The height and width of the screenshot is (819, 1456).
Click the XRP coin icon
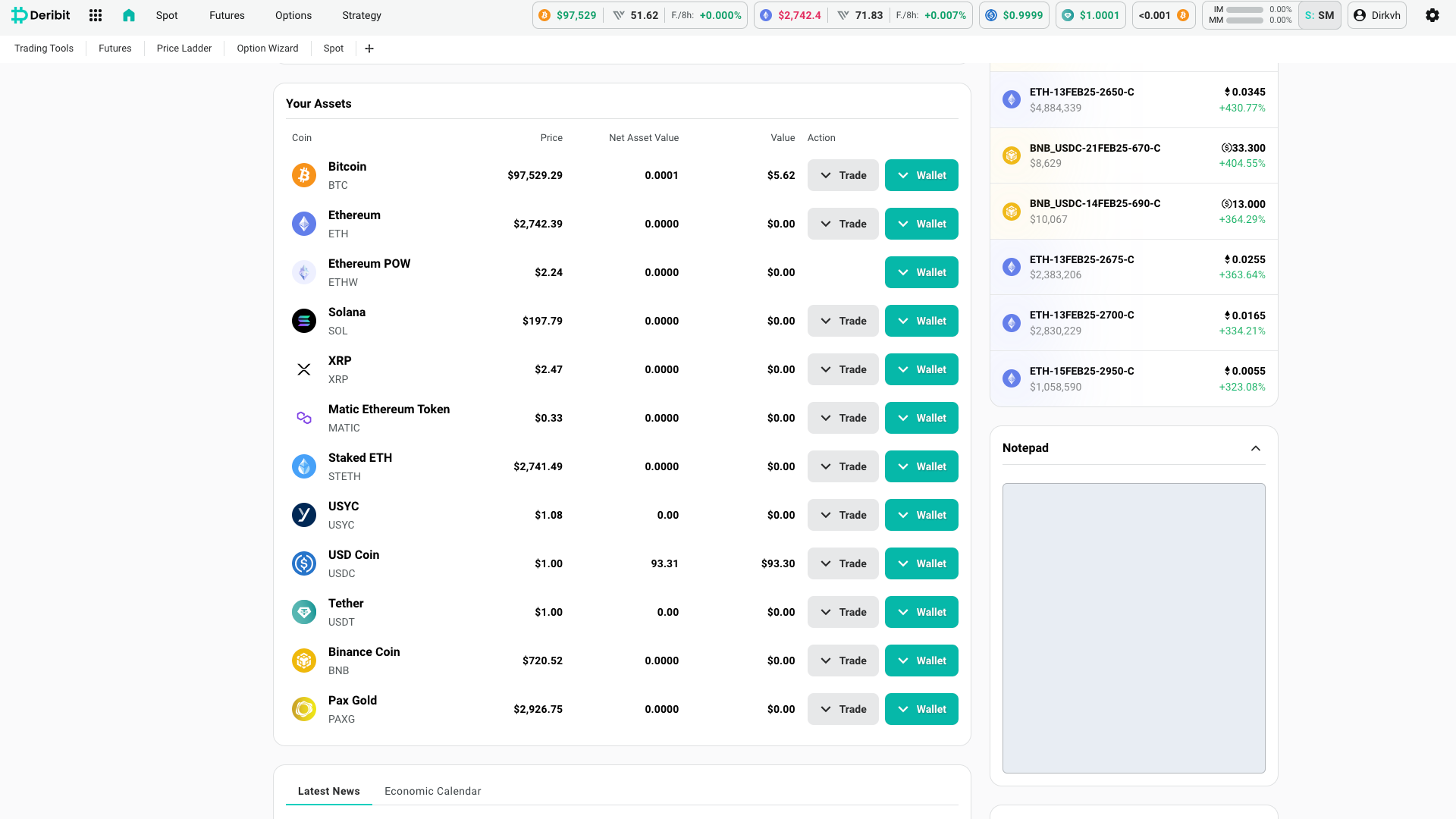tap(304, 369)
